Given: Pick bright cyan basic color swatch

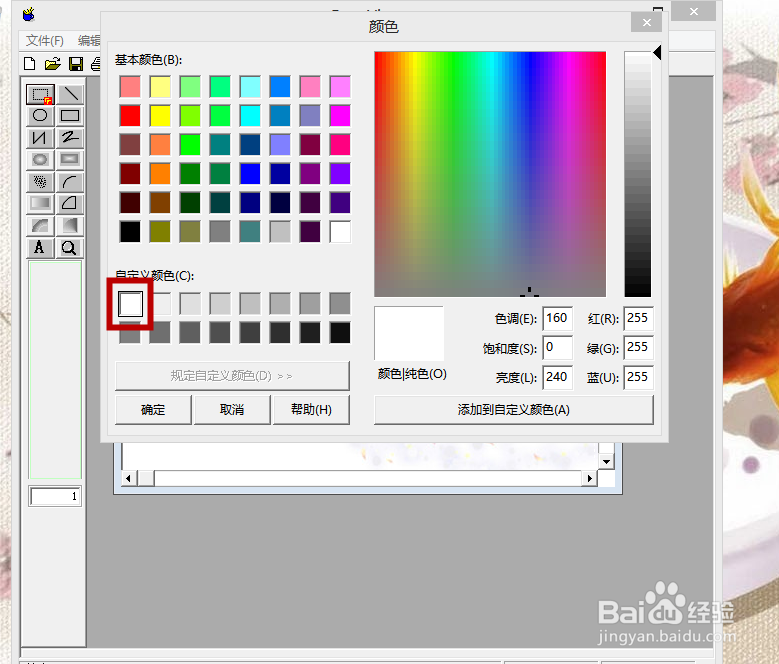Looking at the screenshot, I should pyautogui.click(x=250, y=116).
